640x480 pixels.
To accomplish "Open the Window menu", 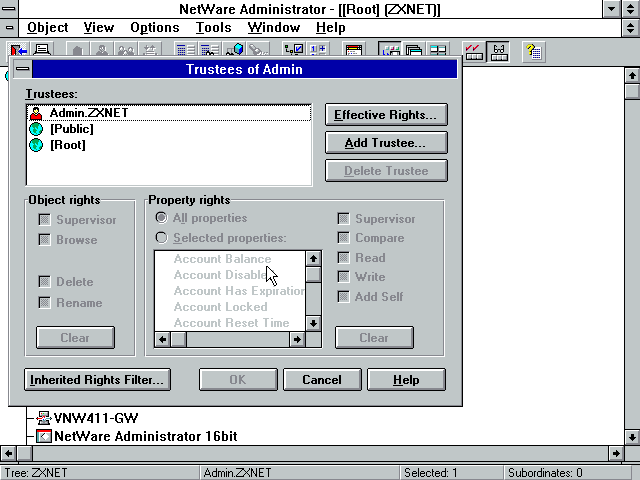I will pos(273,27).
